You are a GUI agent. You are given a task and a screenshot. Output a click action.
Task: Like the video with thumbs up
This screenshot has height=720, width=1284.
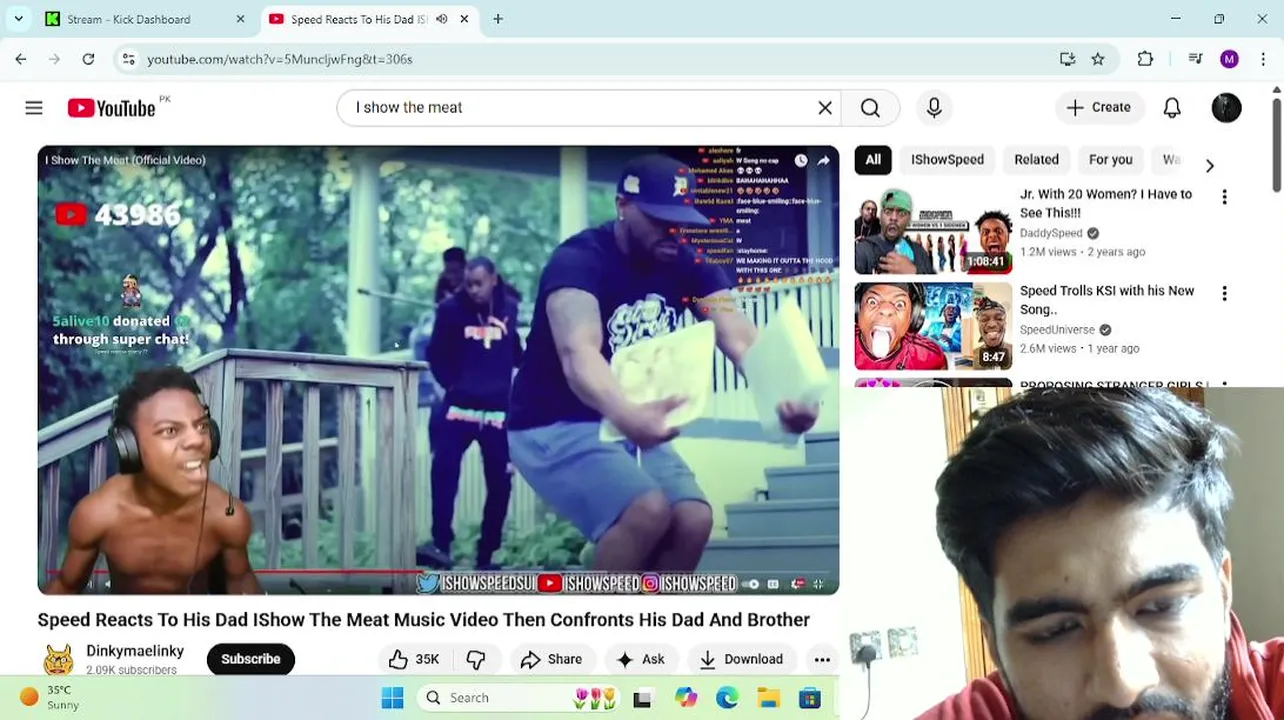413,659
